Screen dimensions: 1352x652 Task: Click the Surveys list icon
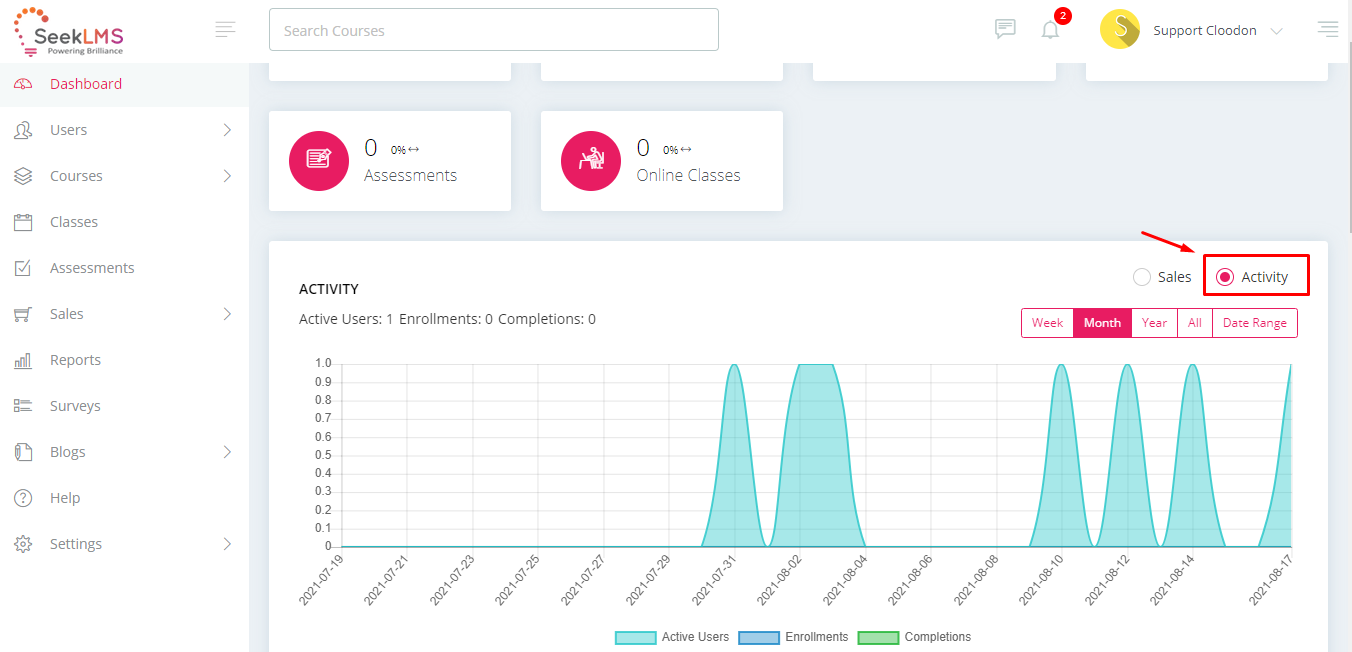click(23, 406)
